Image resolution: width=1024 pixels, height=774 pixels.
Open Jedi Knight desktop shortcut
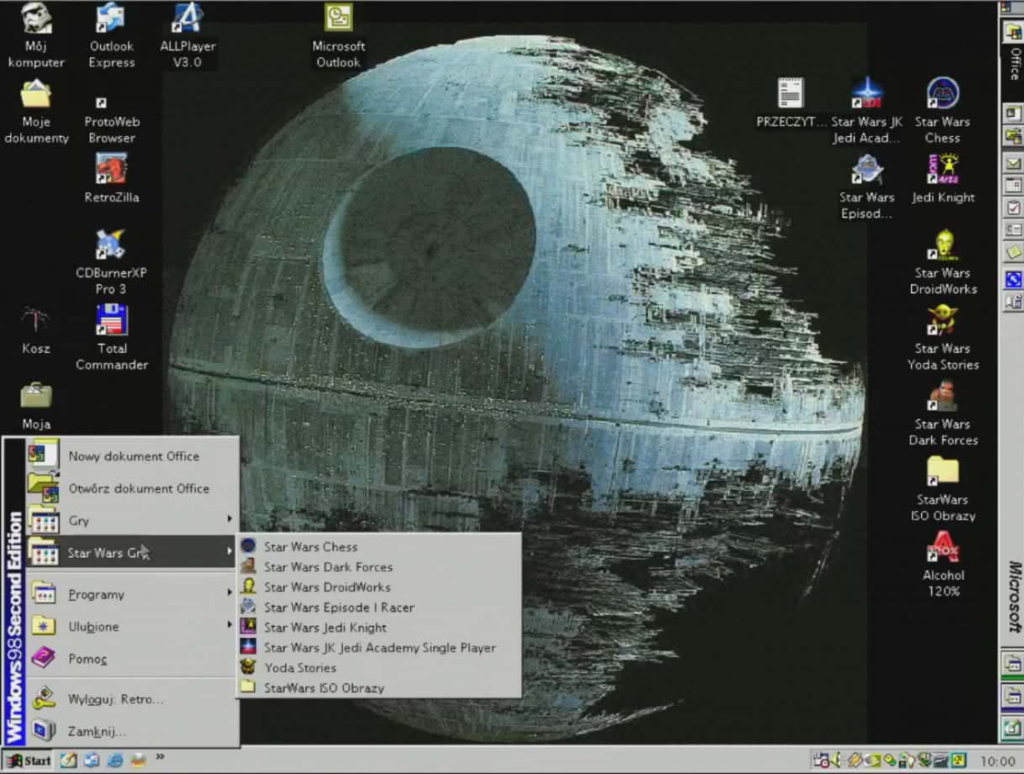coord(942,179)
